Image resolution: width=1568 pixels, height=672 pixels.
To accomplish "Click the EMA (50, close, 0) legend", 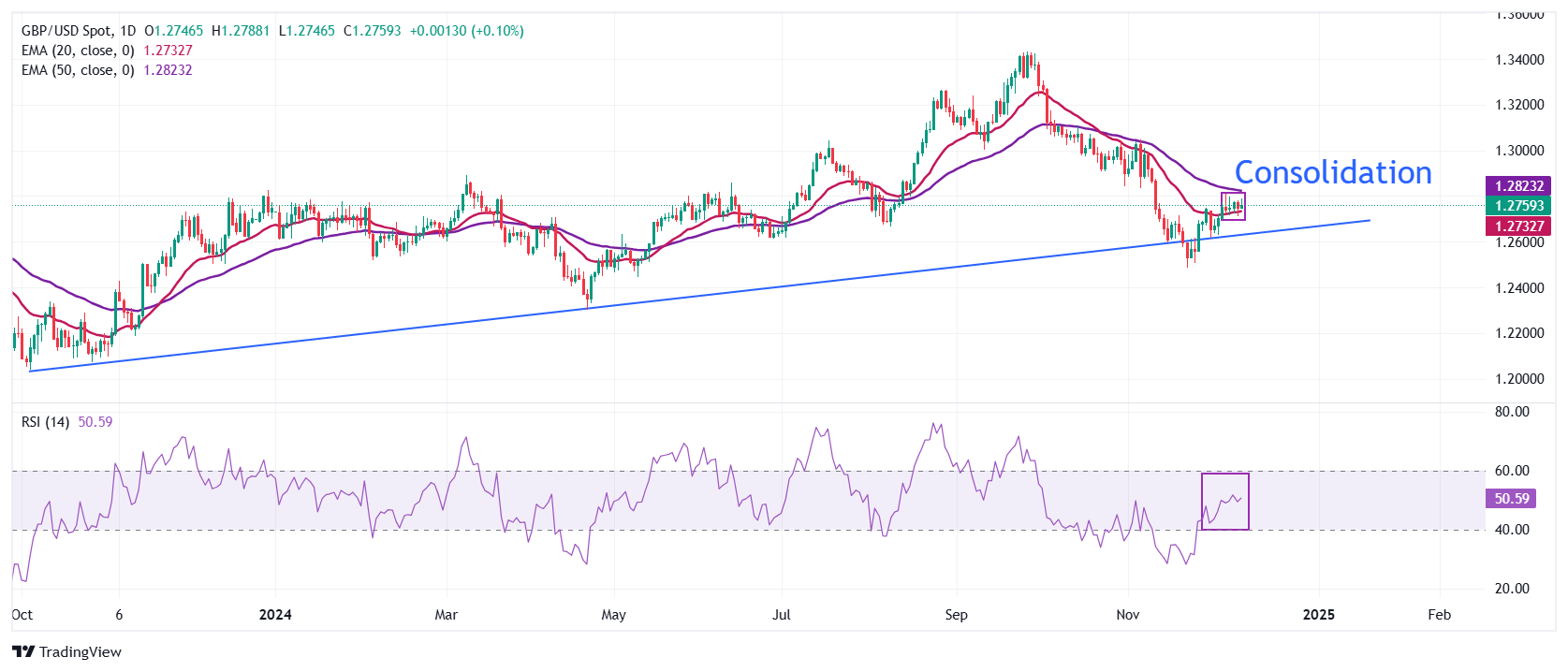I will (x=78, y=70).
